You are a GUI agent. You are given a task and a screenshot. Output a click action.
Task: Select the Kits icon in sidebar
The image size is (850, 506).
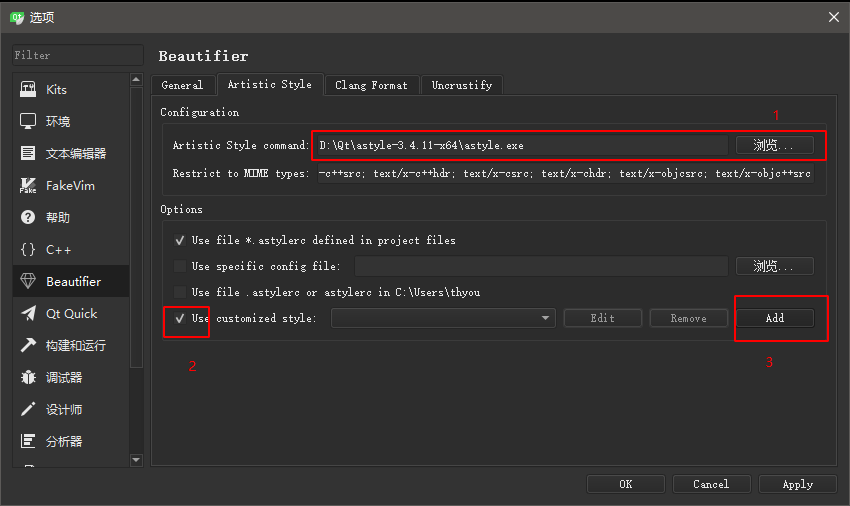click(28, 90)
